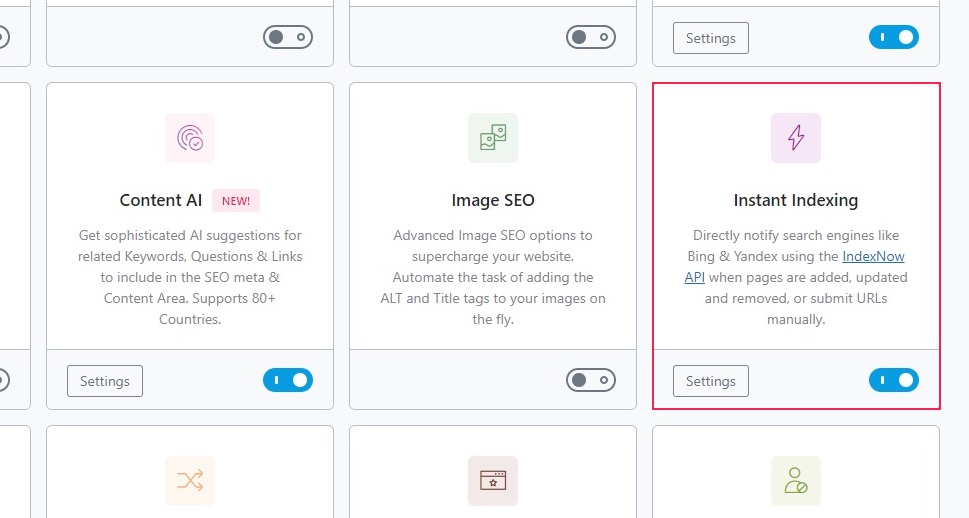Screen dimensions: 969x518
Task: Disable the Content AI module toggle
Action: point(288,380)
